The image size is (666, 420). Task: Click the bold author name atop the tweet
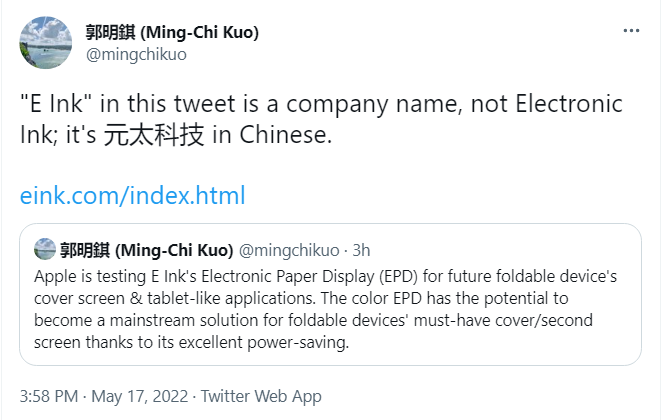[172, 32]
